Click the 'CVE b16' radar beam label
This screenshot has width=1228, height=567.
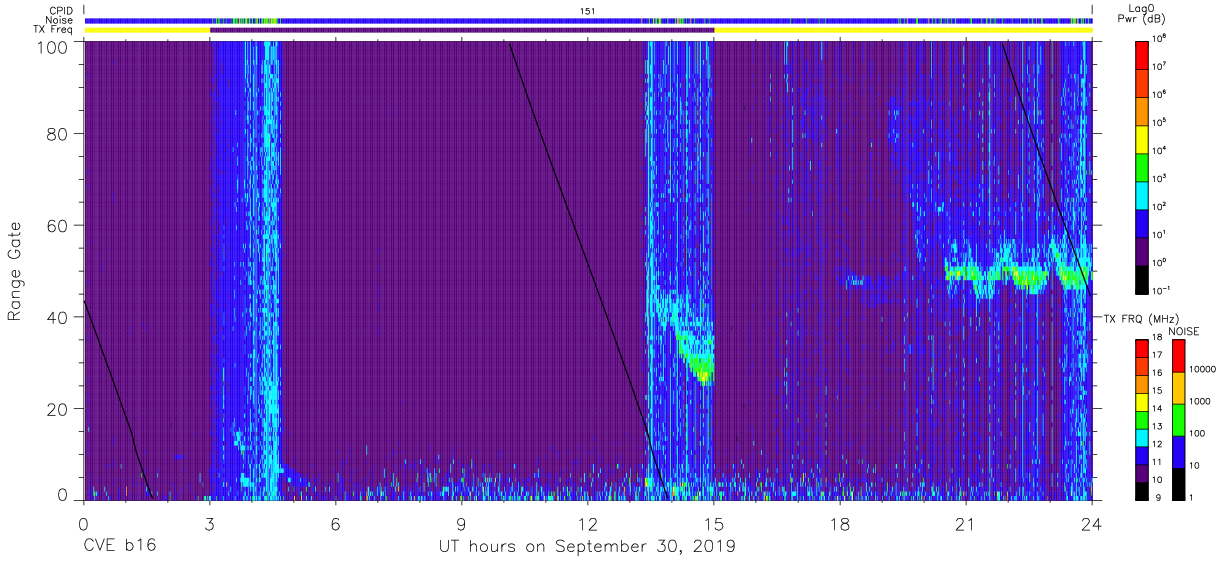(x=119, y=546)
